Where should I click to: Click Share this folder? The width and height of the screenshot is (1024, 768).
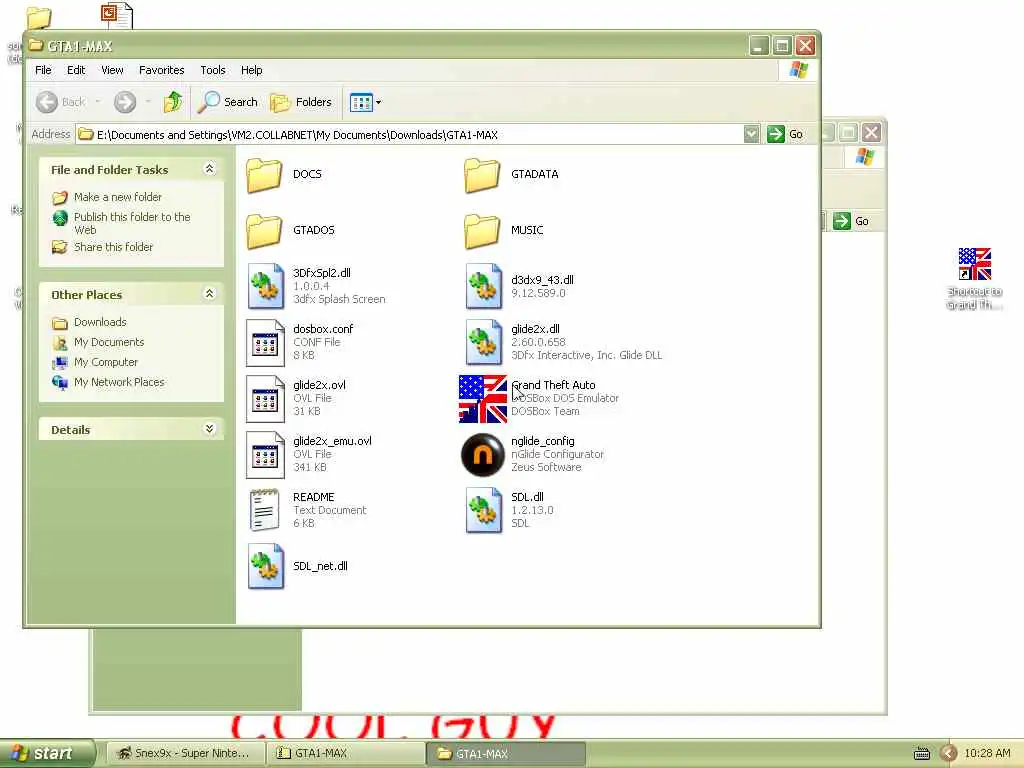point(113,247)
